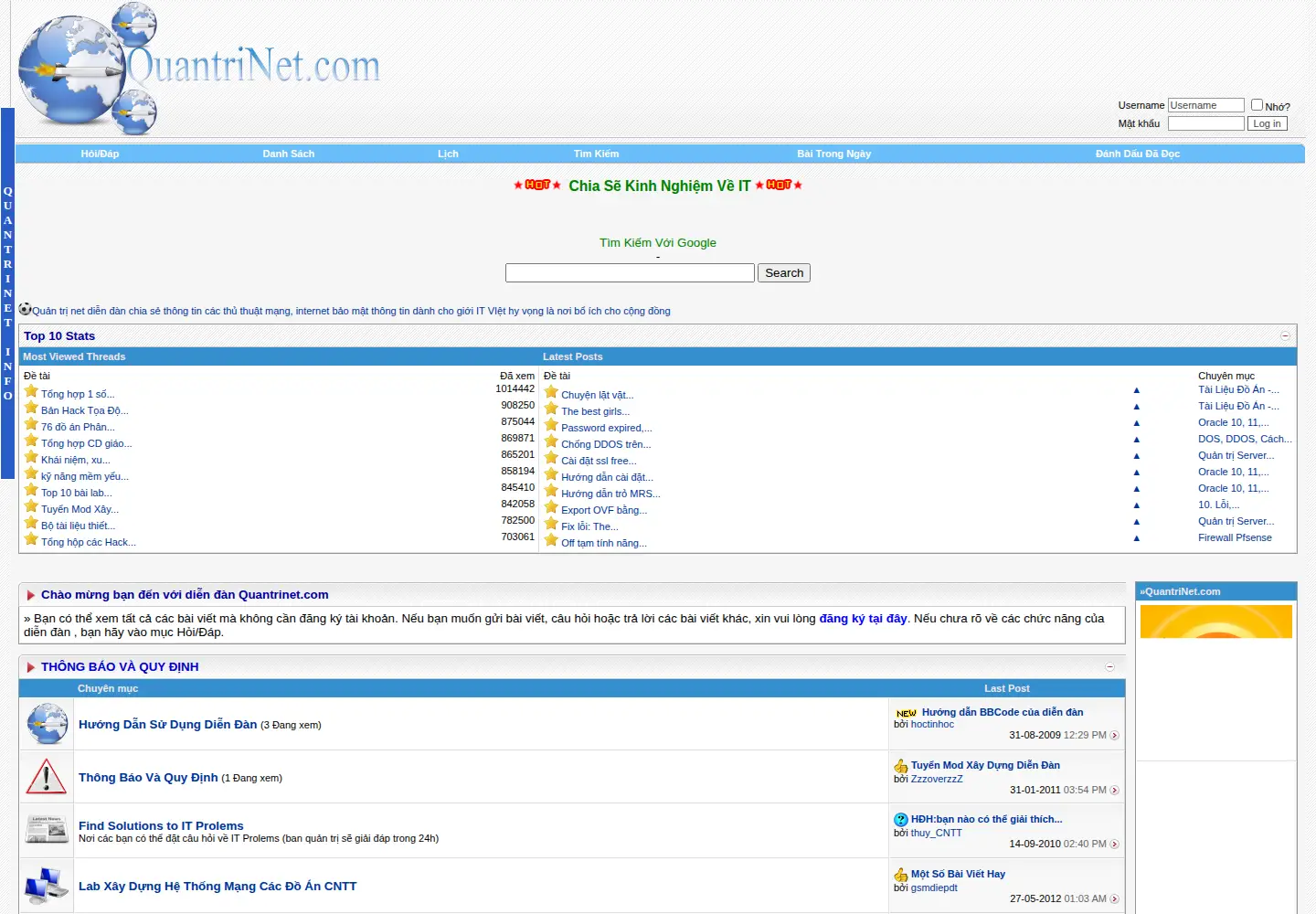Go to last post arrow dated 31-08-2009
Image resolution: width=1316 pixels, height=914 pixels.
point(1114,736)
